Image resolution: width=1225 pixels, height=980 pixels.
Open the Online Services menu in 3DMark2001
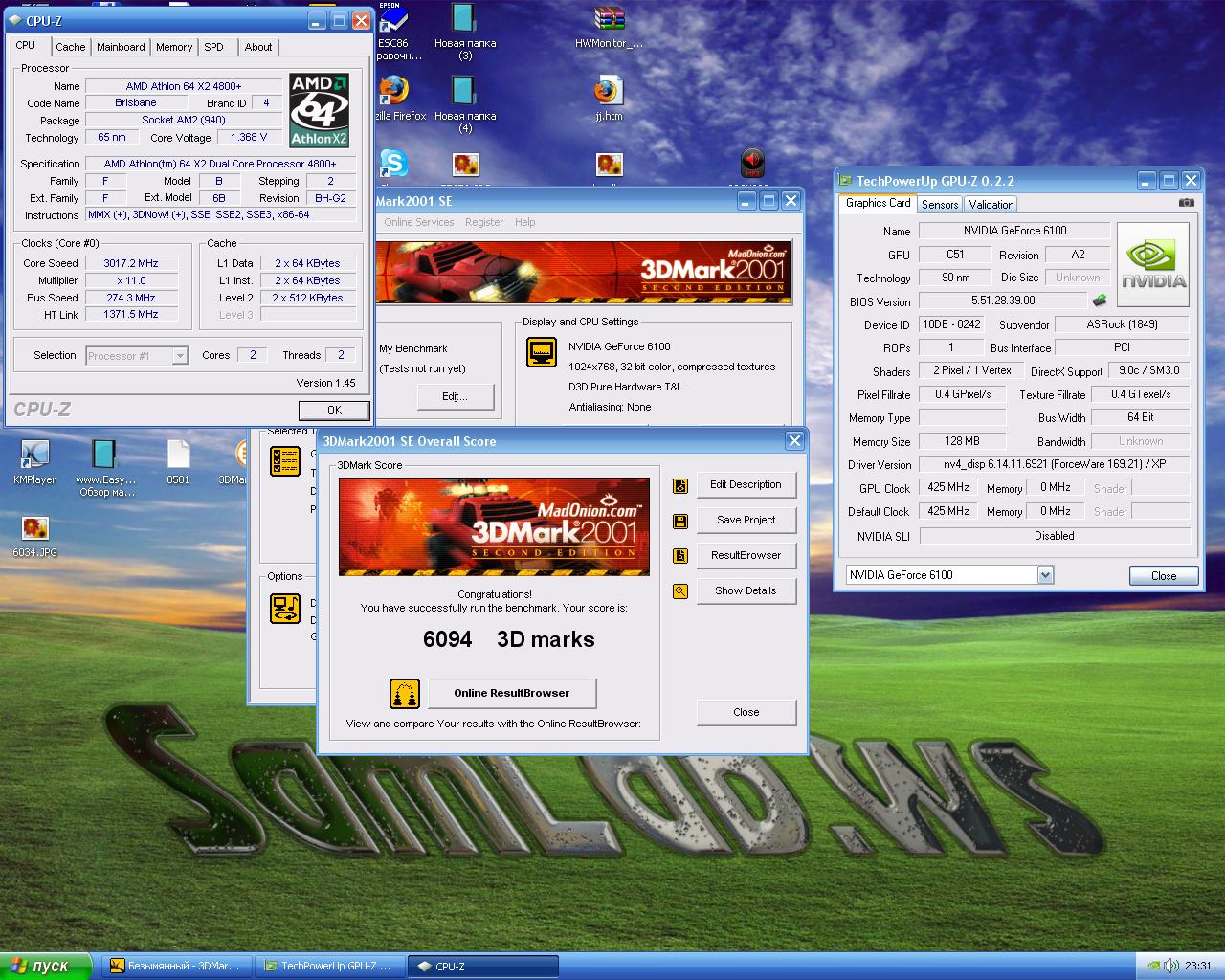(x=418, y=222)
